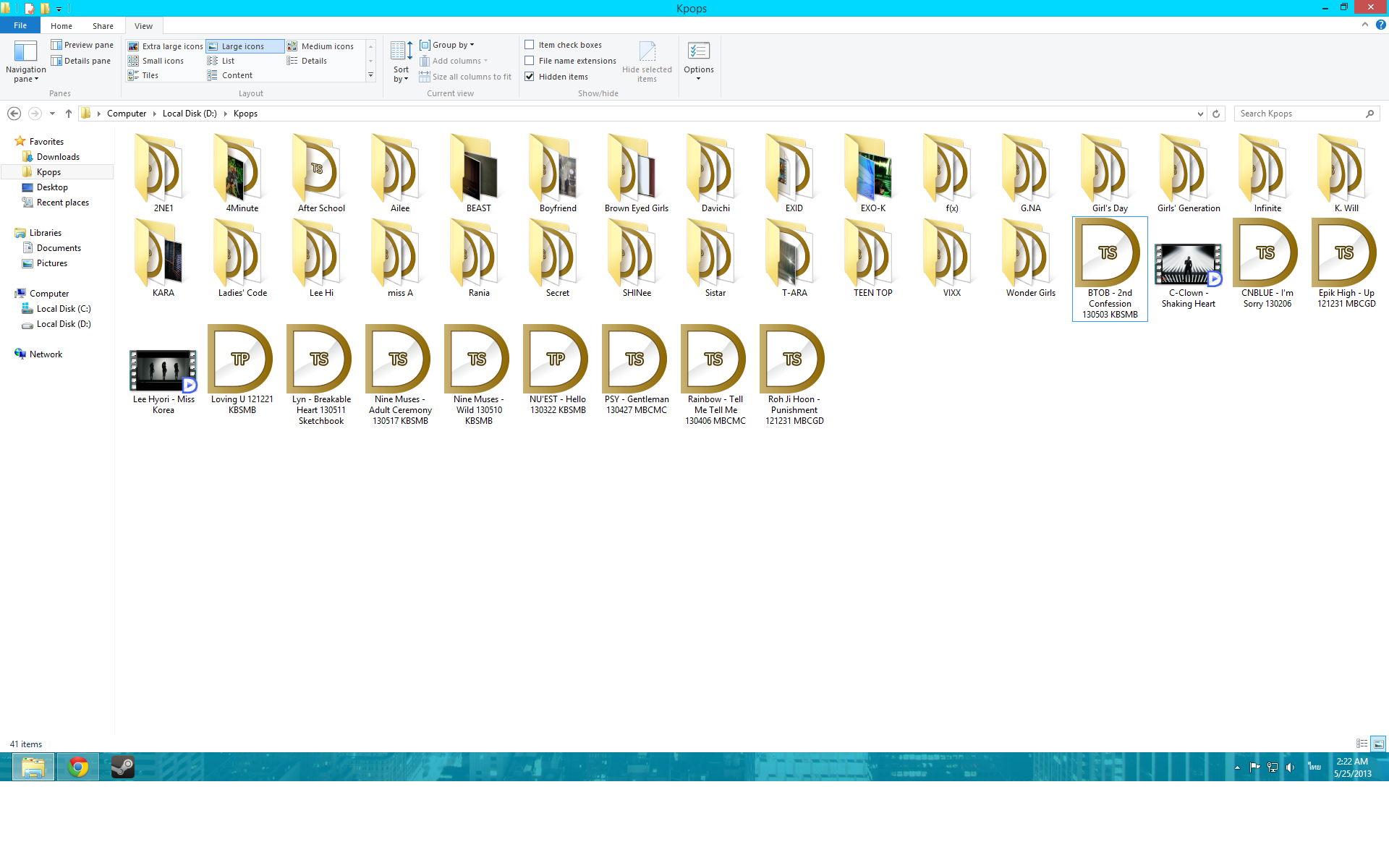Select Extra large icons layout
The width and height of the screenshot is (1389, 868).
pos(166,46)
